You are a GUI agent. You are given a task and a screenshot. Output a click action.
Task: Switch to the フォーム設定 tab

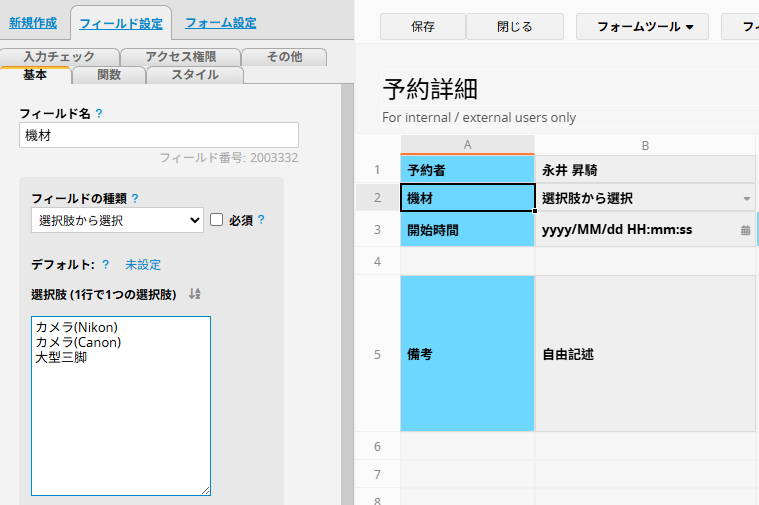point(220,23)
